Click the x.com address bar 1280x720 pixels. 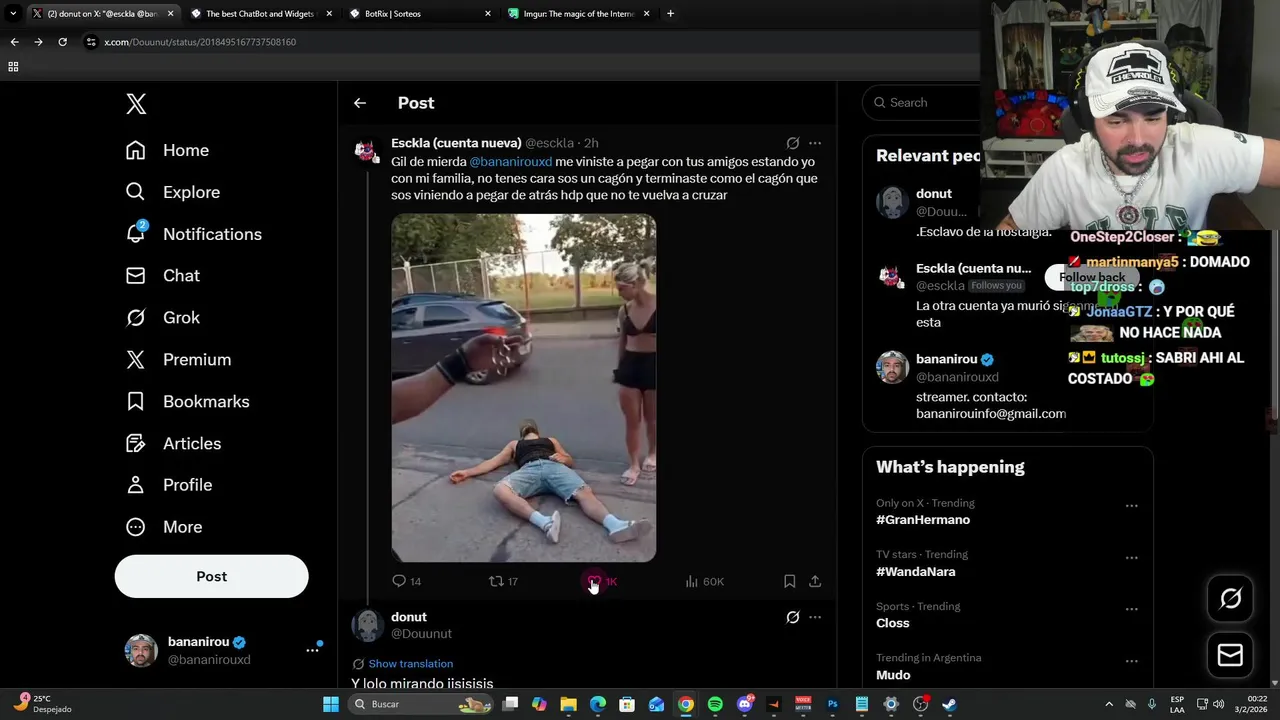pyautogui.click(x=530, y=42)
